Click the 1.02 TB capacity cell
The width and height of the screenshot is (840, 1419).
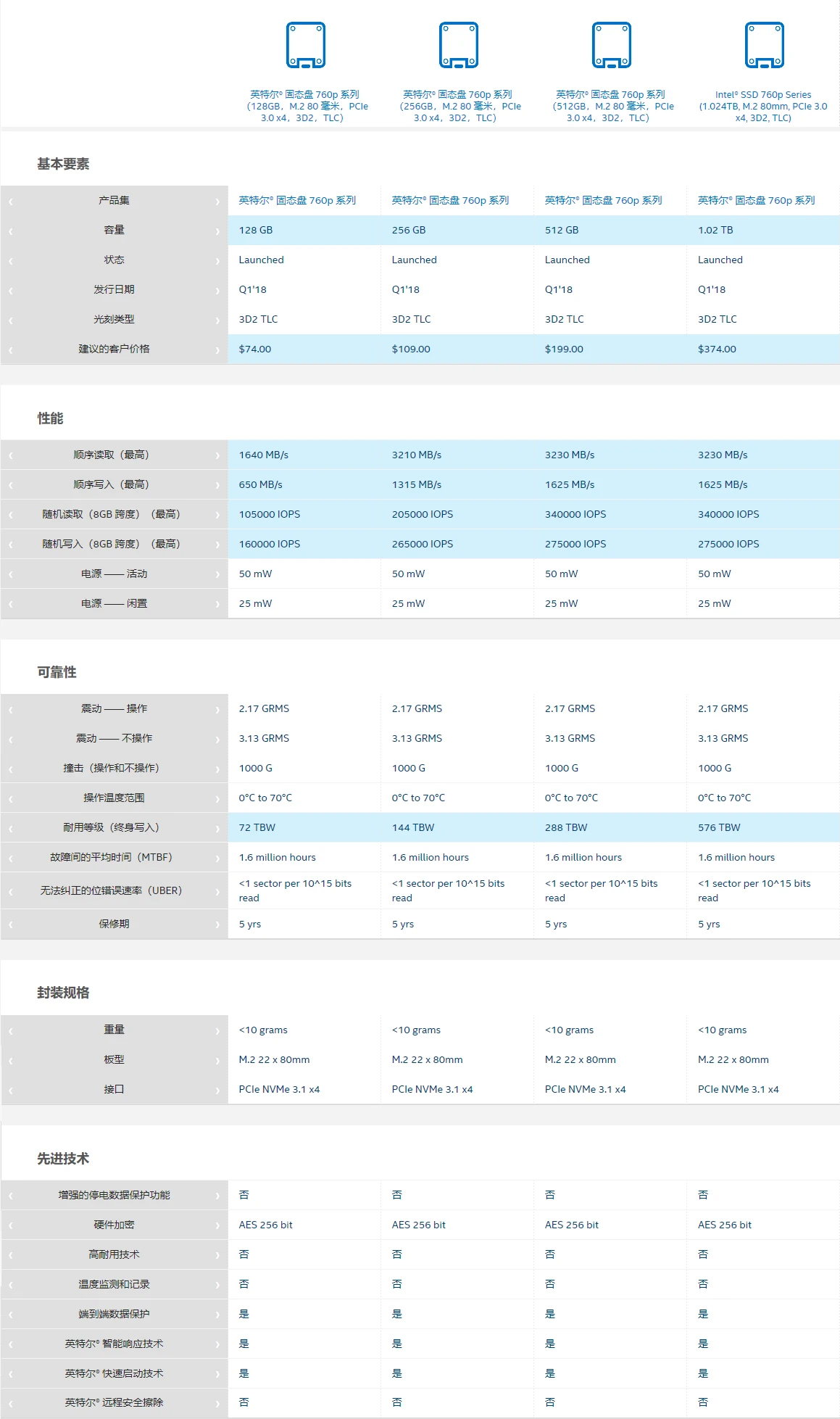763,230
